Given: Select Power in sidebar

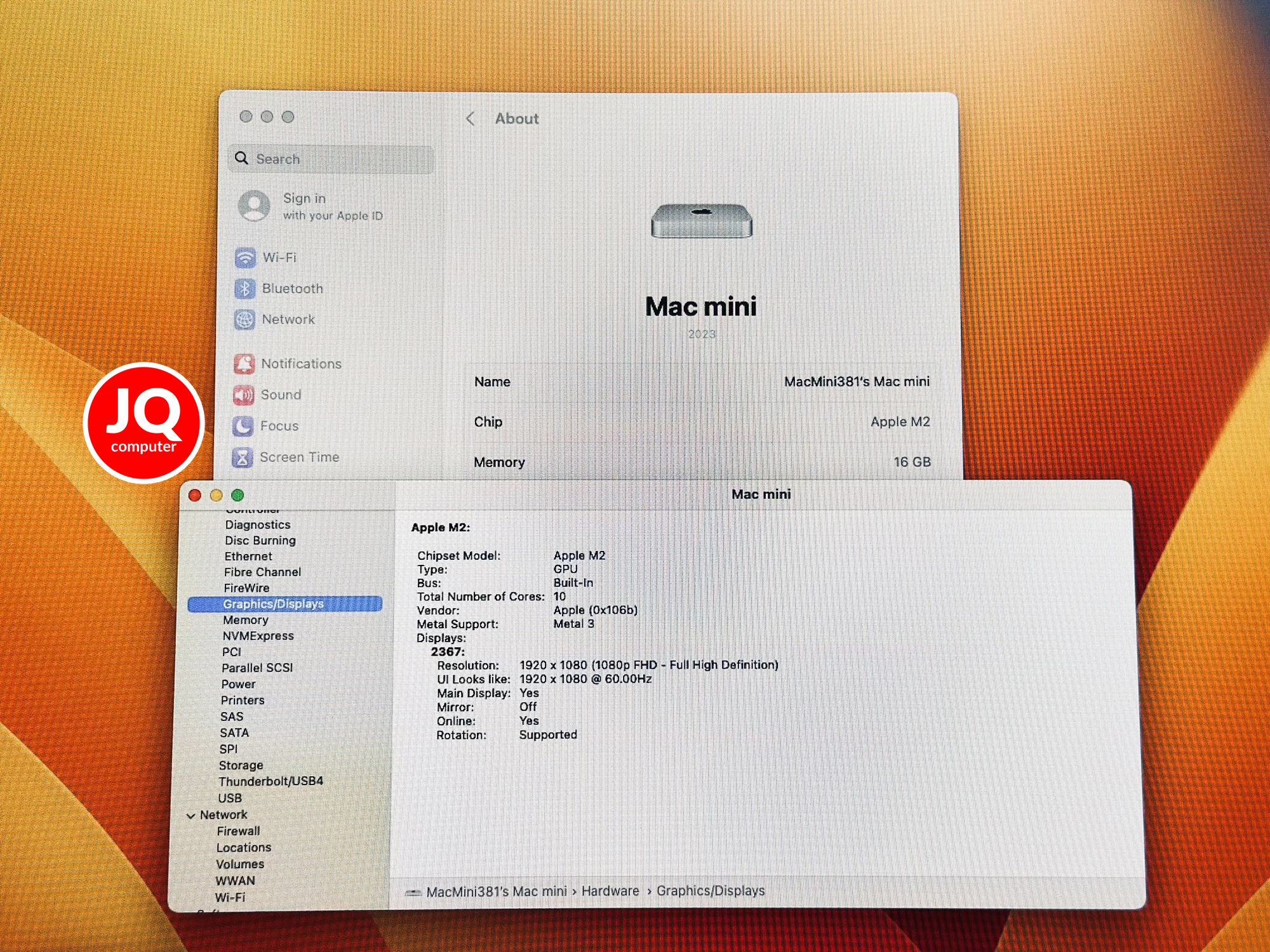Looking at the screenshot, I should (239, 685).
